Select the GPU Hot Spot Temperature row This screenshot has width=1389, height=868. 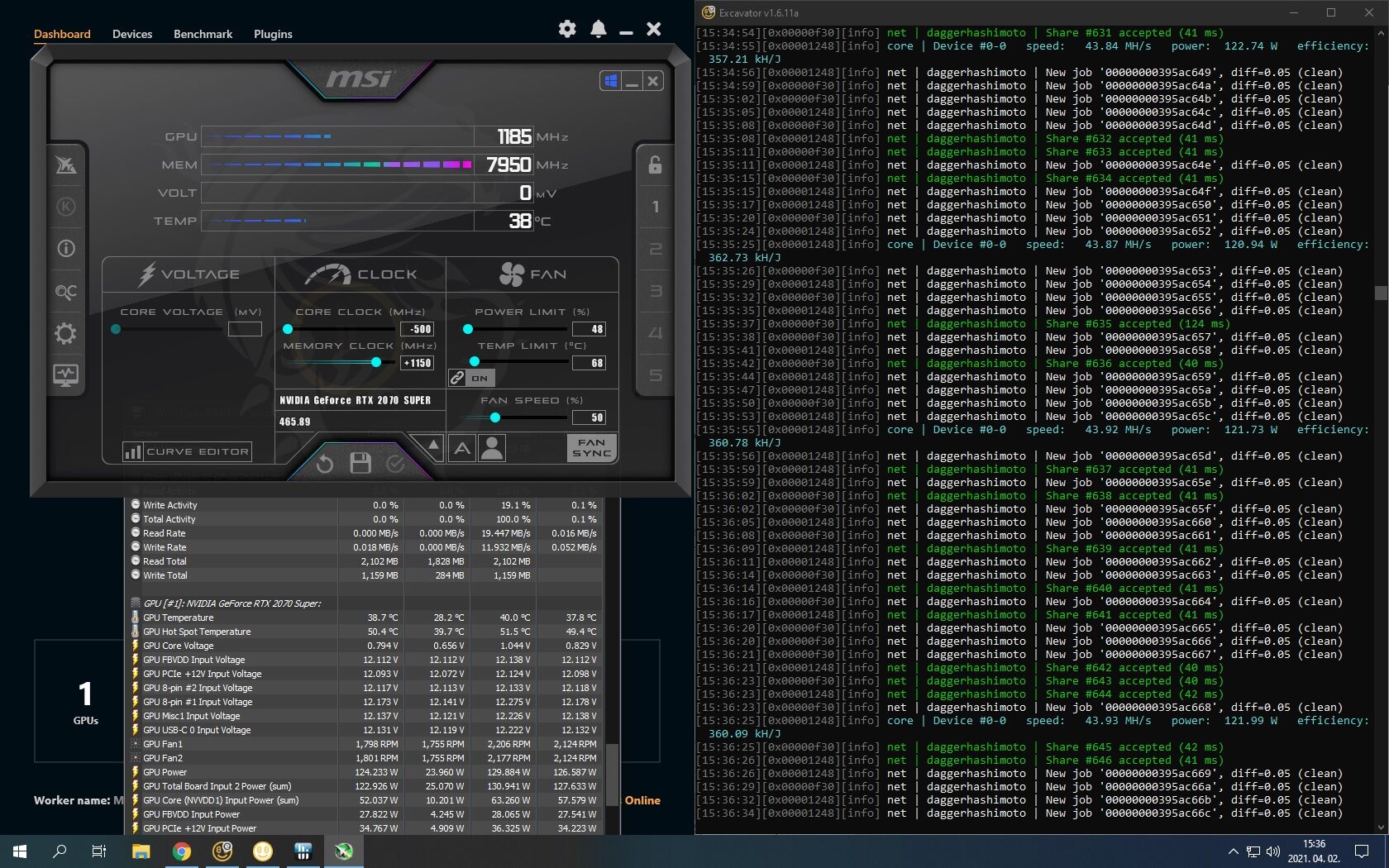(x=364, y=632)
